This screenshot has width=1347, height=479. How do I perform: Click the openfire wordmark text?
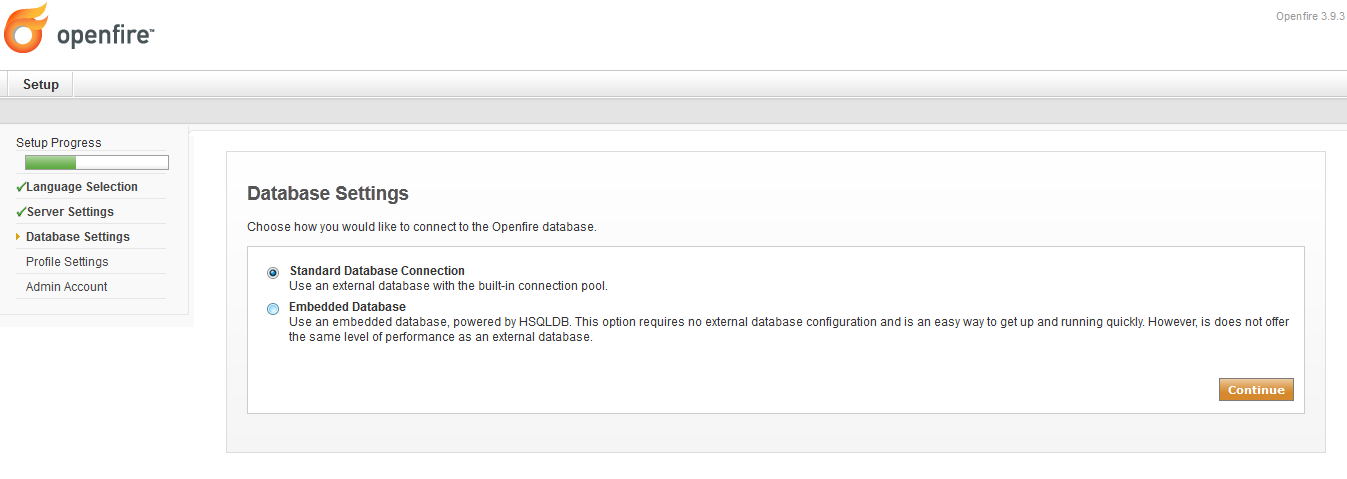[x=105, y=36]
